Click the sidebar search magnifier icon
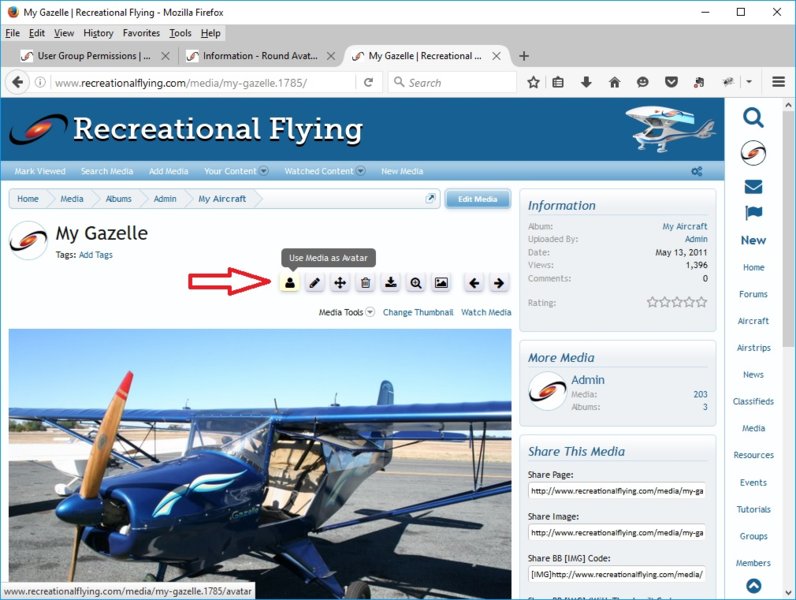The width and height of the screenshot is (796, 600). tap(753, 118)
